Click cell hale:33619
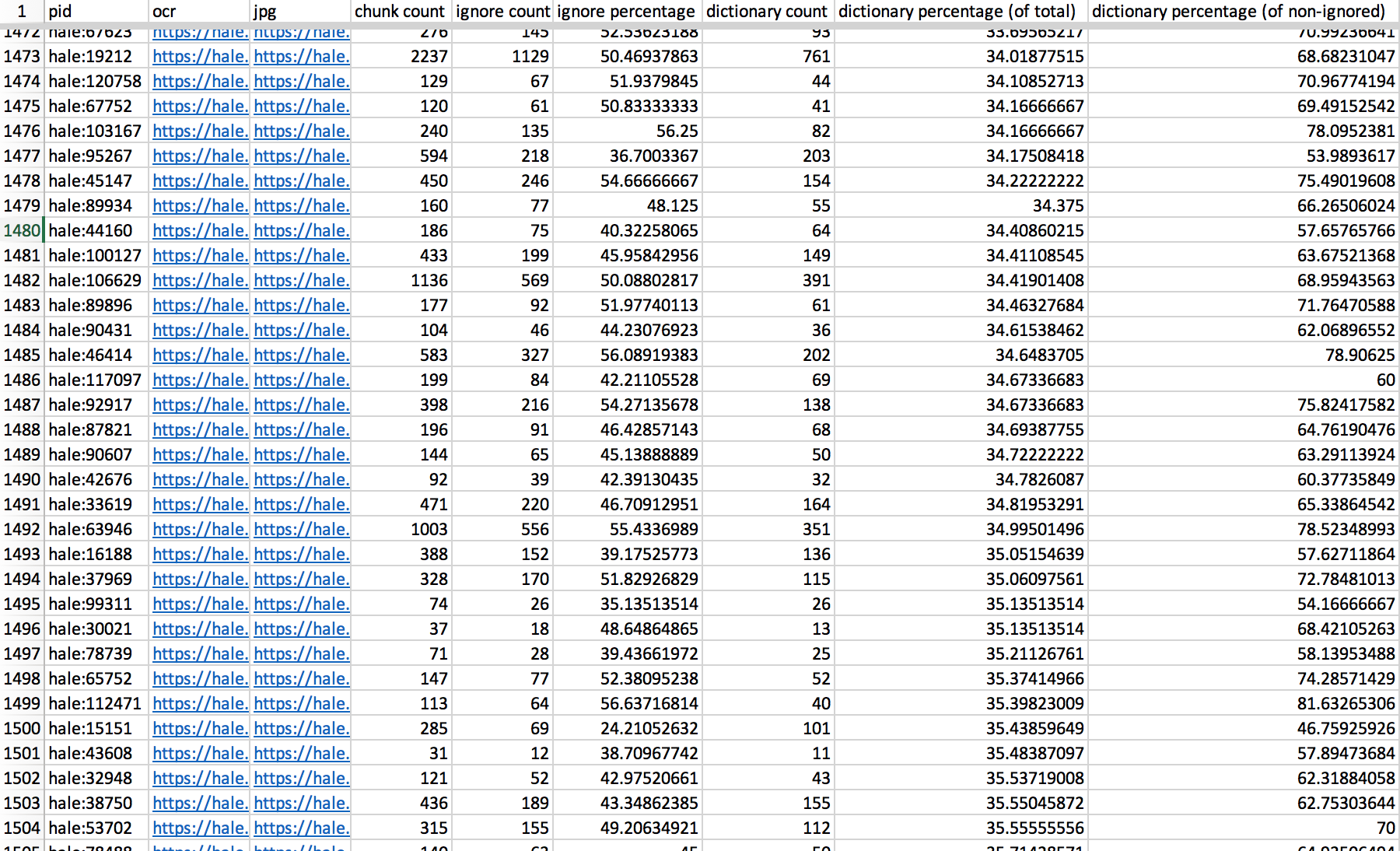Image resolution: width=1400 pixels, height=851 pixels. (x=96, y=504)
